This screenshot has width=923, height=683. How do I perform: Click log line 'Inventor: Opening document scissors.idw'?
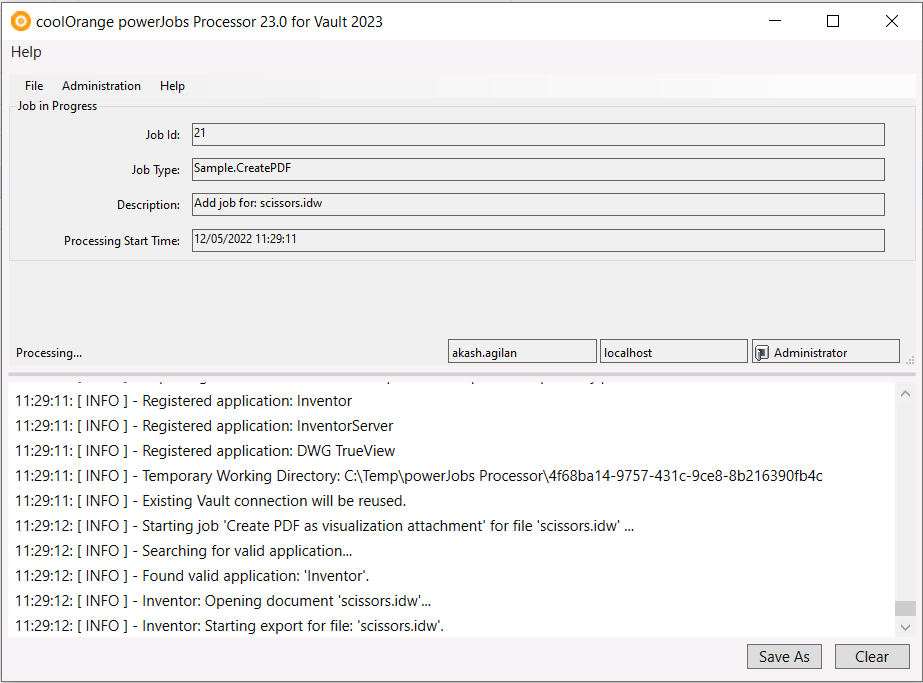click(x=223, y=601)
